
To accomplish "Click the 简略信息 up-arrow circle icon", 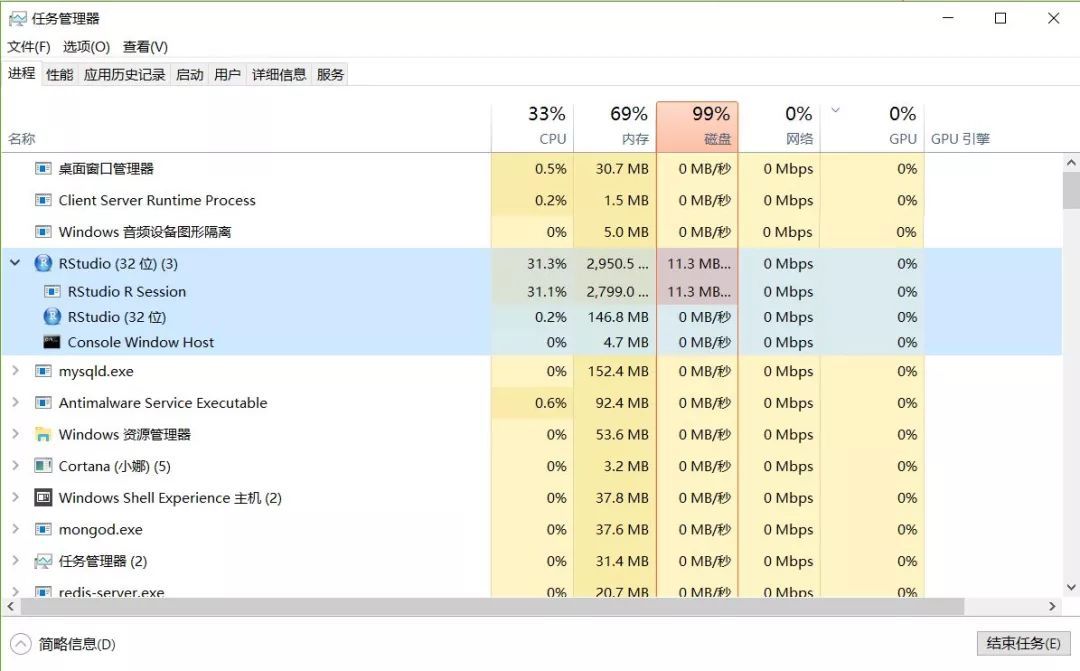I will (21, 644).
